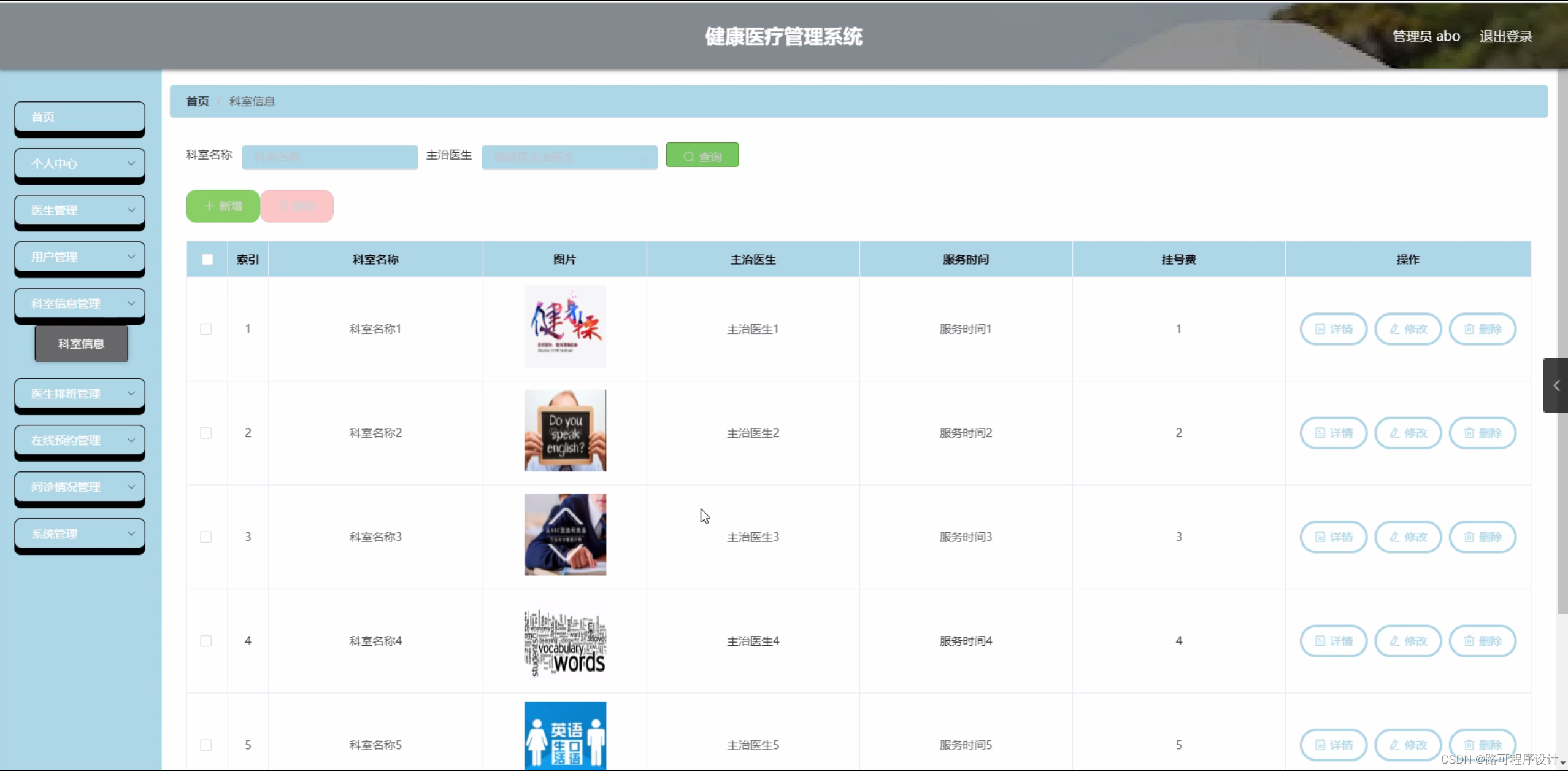The width and height of the screenshot is (1568, 771).
Task: Open 用户管理 from the sidebar
Action: tap(79, 257)
